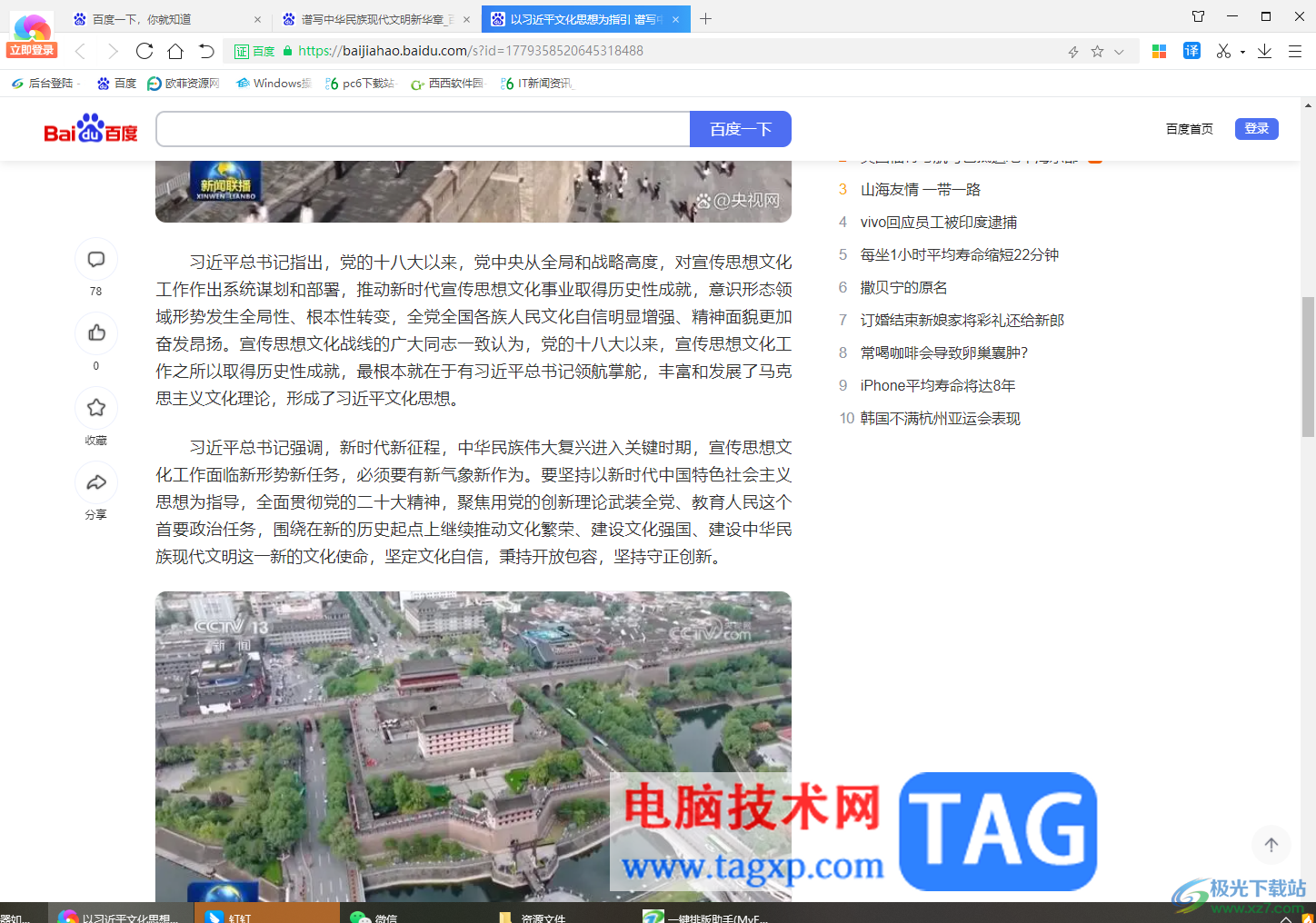
Task: Expand the 后台登陆 bookmark folder menu
Action: point(45,83)
